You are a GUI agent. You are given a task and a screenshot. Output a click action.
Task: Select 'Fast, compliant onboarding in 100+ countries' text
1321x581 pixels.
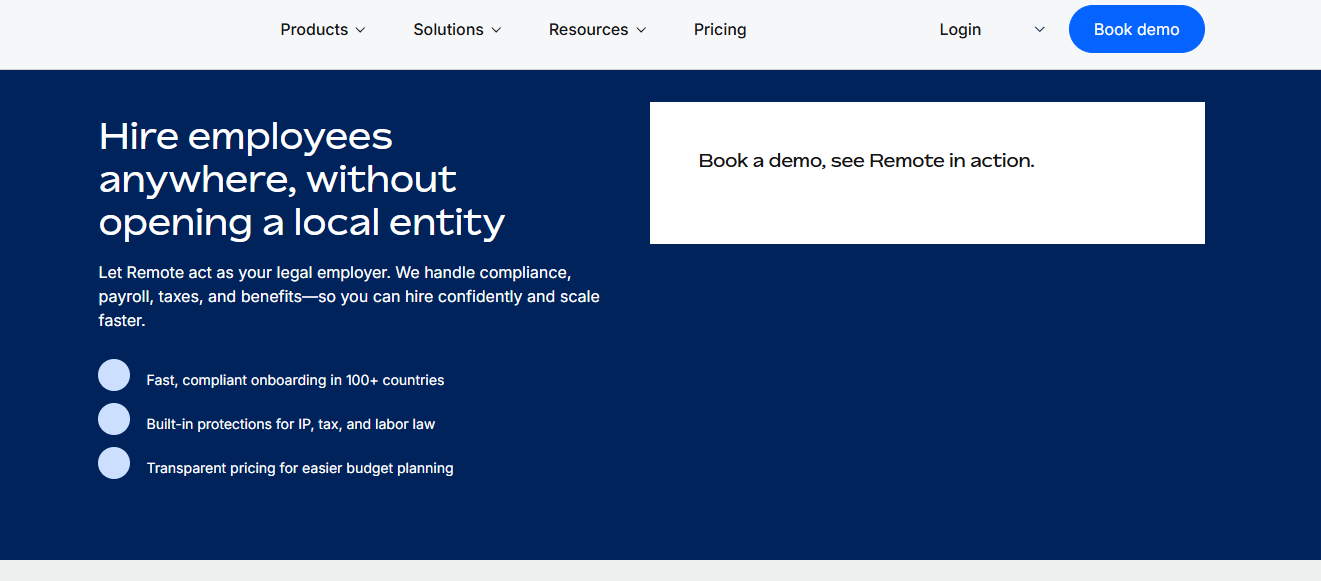294,380
